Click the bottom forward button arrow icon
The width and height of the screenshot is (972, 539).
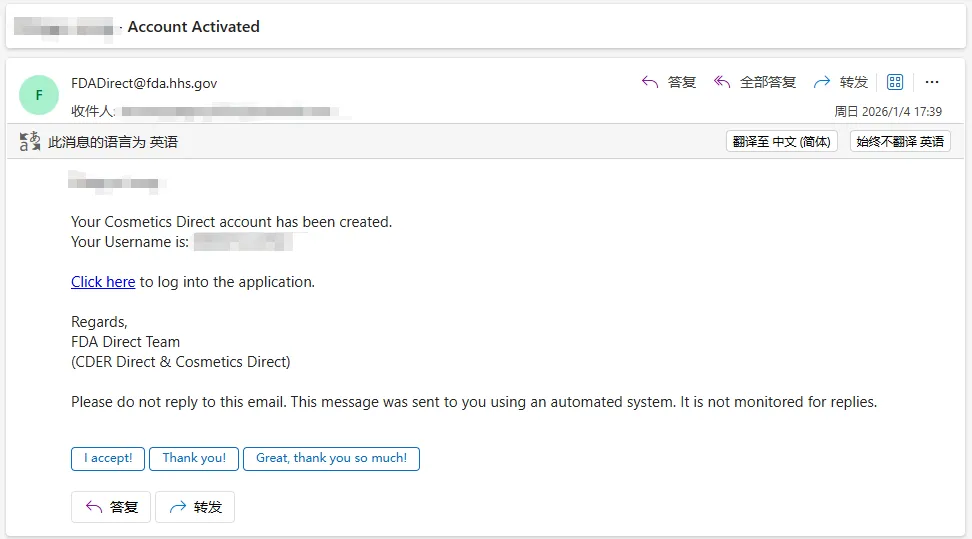178,507
